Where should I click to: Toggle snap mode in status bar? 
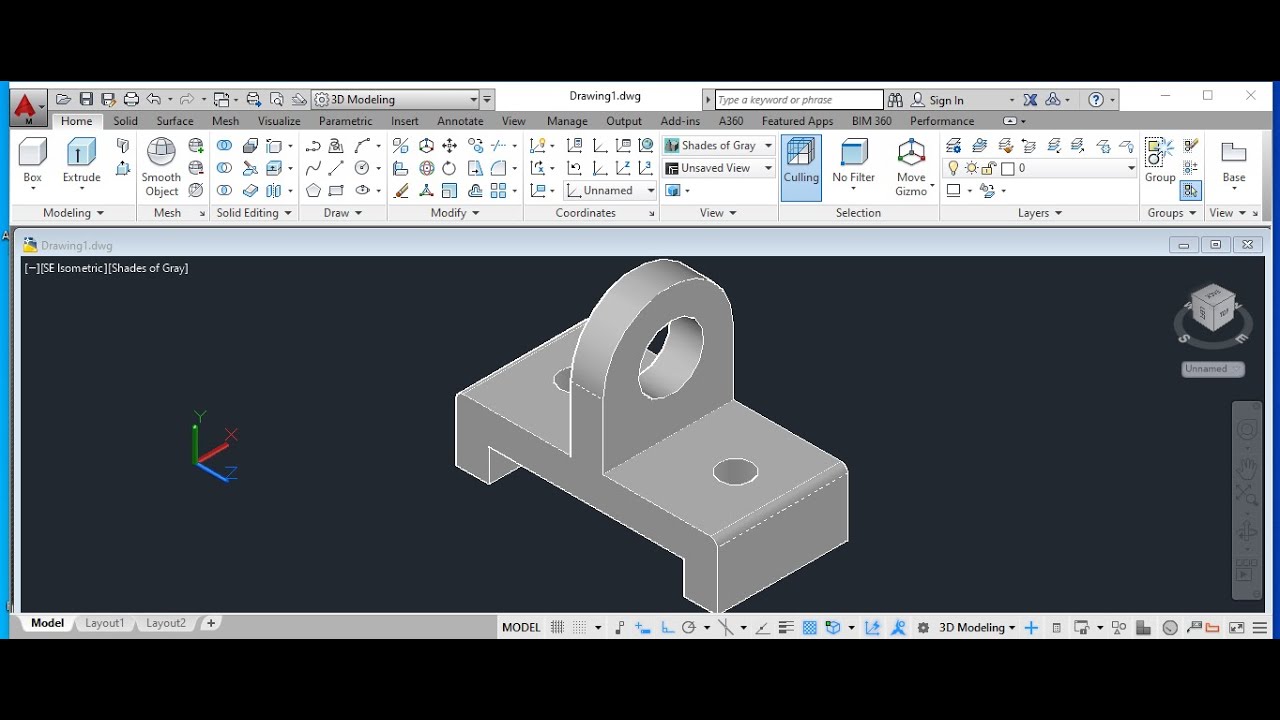tap(580, 628)
